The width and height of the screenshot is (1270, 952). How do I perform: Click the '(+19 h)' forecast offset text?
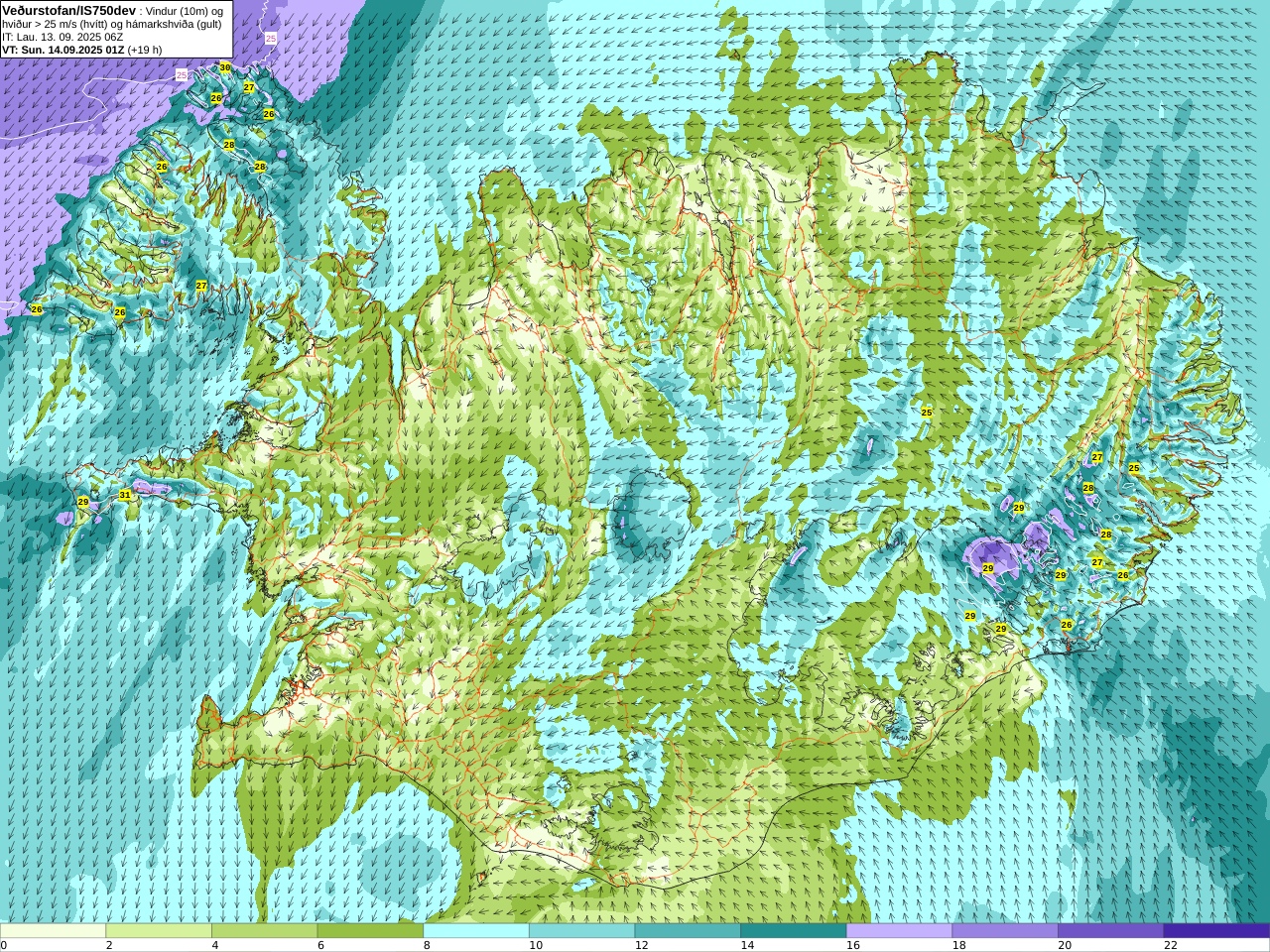[145, 50]
